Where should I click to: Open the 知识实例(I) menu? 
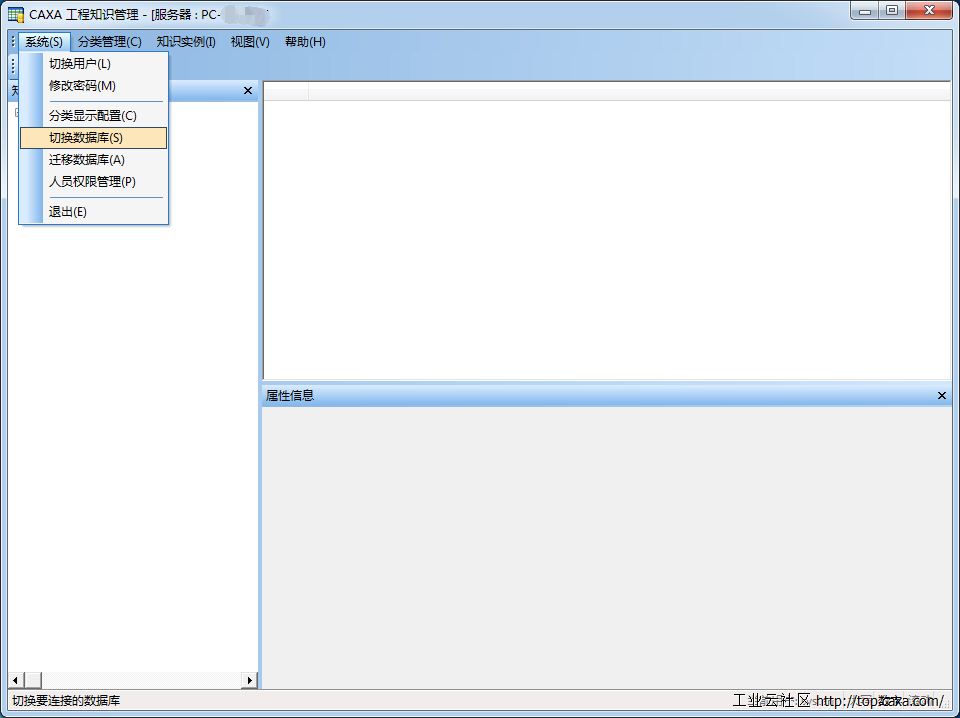point(186,42)
